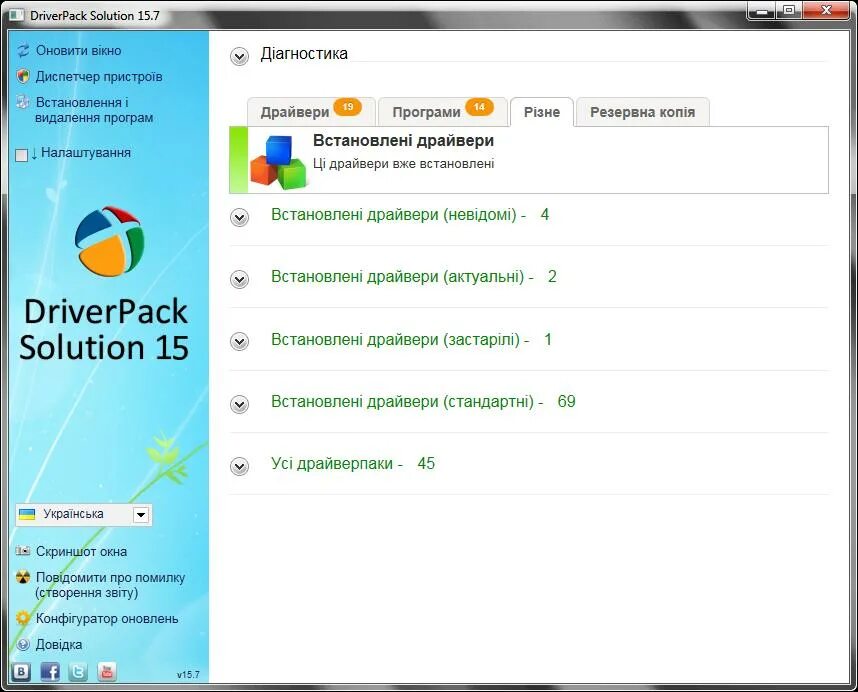Expand outdated drivers (застарілі) arrow
The height and width of the screenshot is (692, 858).
click(x=239, y=341)
